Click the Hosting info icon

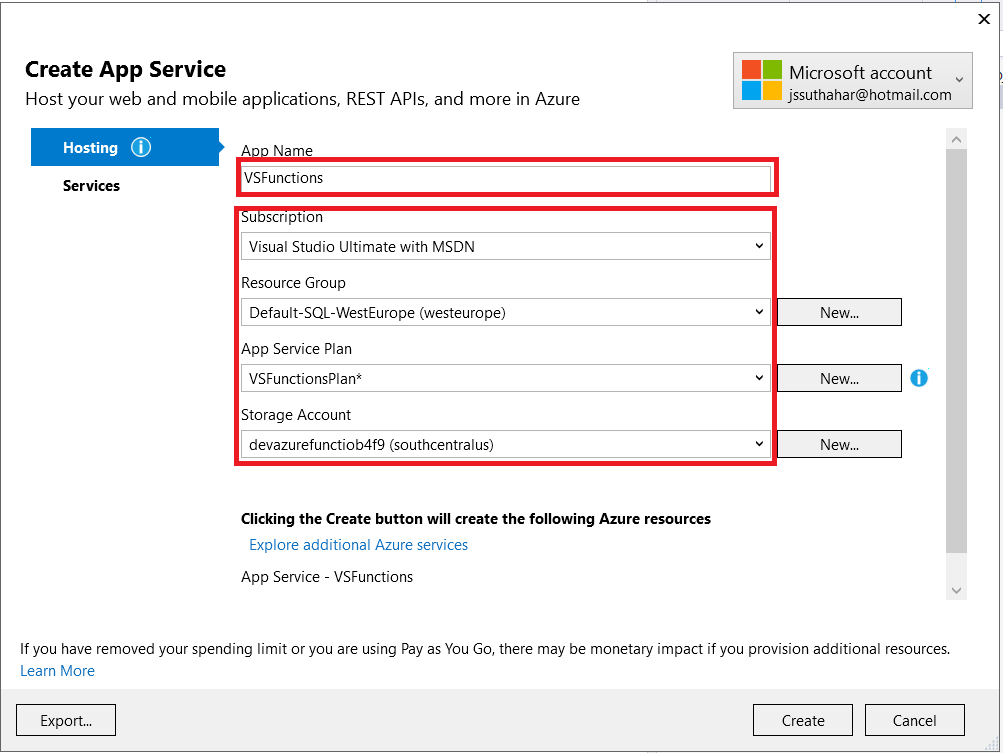tap(141, 147)
